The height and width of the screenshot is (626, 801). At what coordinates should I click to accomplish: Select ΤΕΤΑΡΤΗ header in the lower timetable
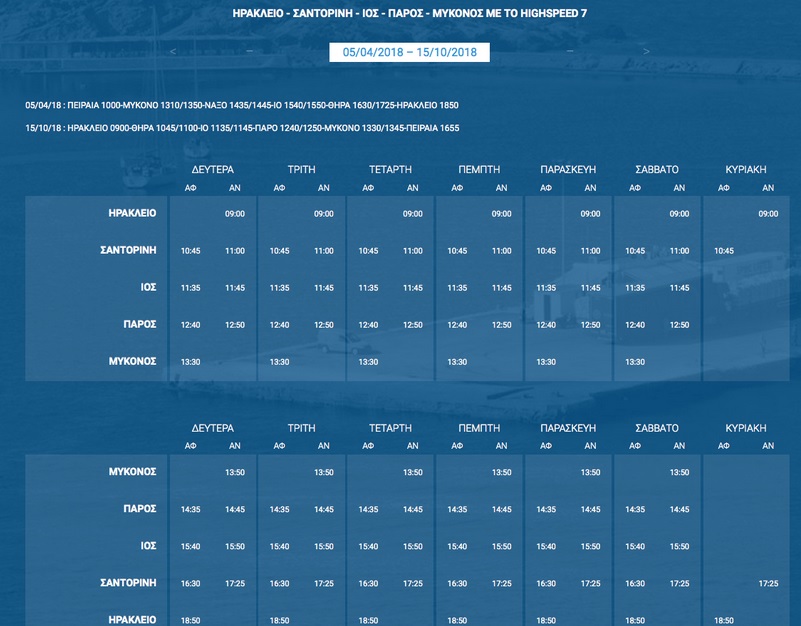(390, 428)
